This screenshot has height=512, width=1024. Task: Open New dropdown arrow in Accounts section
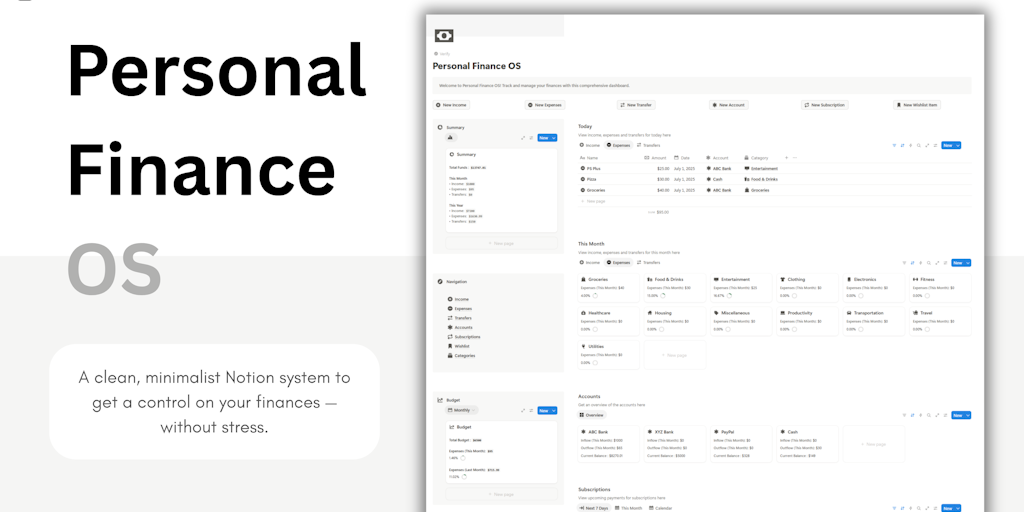(968, 415)
